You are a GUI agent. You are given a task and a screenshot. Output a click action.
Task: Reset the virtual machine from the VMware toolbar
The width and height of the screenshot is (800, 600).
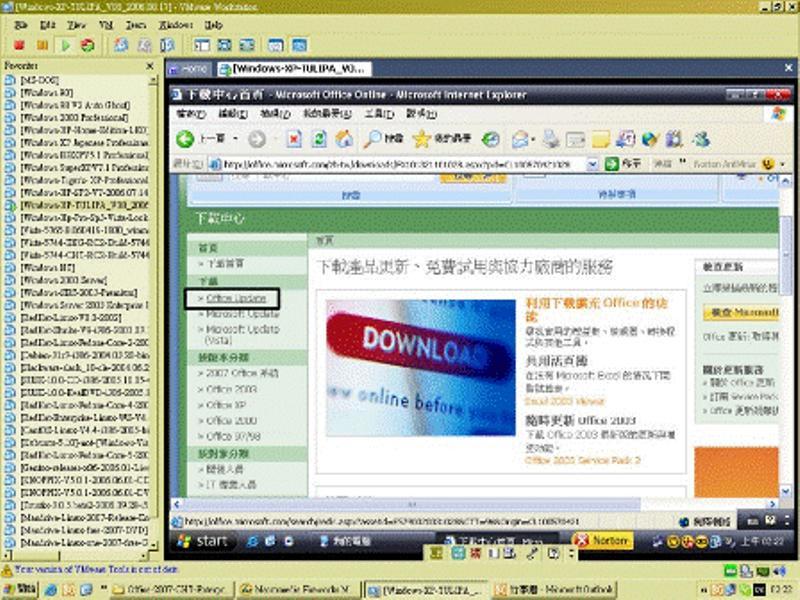pyautogui.click(x=88, y=45)
